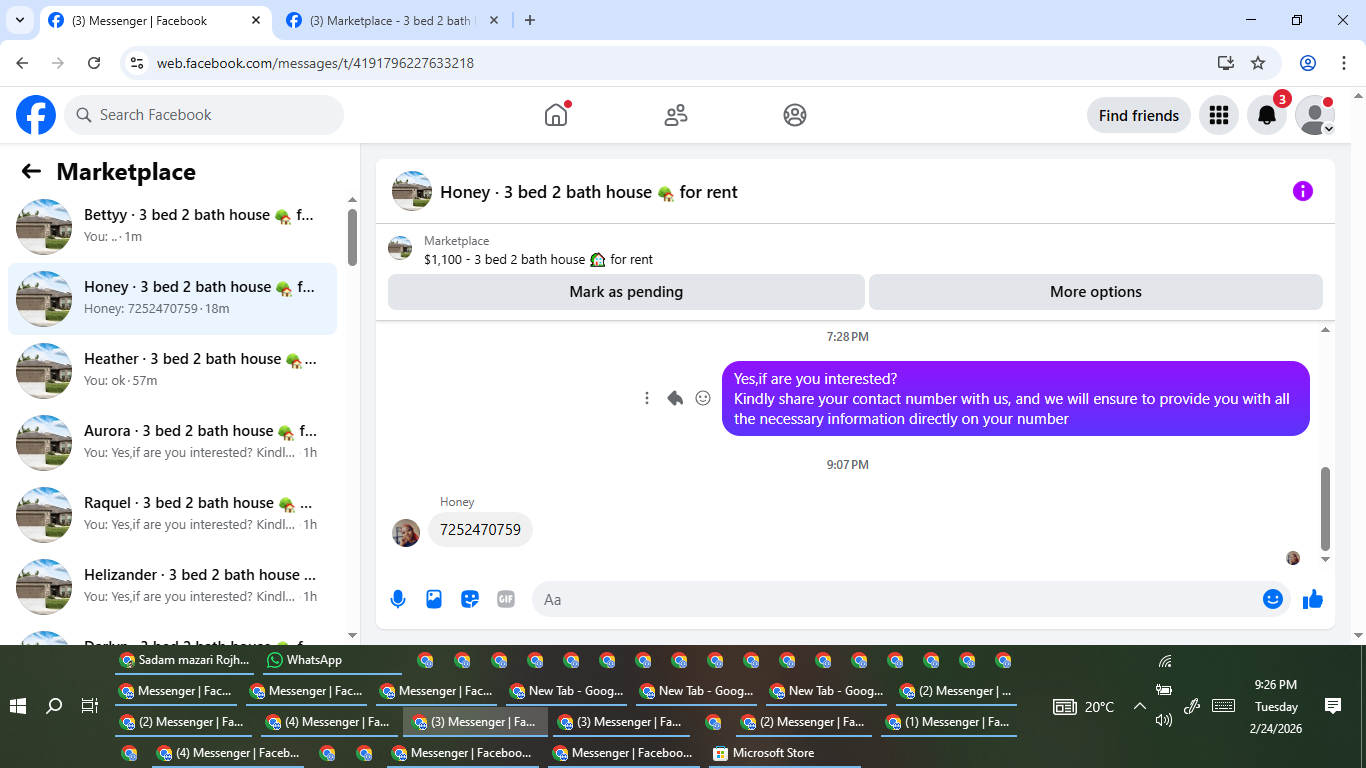The height and width of the screenshot is (768, 1366).
Task: Reply to the sent message
Action: [x=675, y=398]
